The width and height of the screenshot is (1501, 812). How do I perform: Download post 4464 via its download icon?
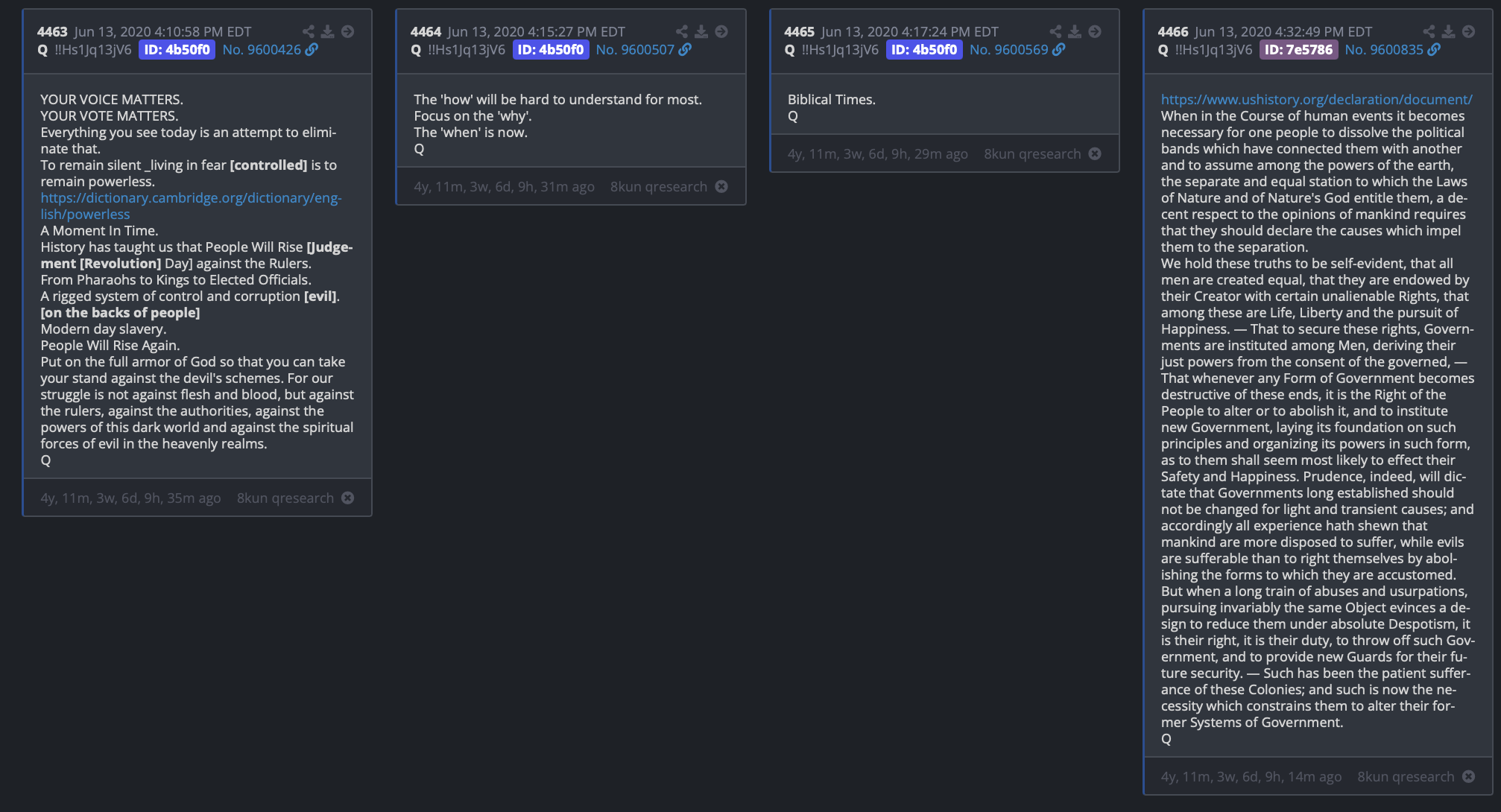tap(701, 31)
